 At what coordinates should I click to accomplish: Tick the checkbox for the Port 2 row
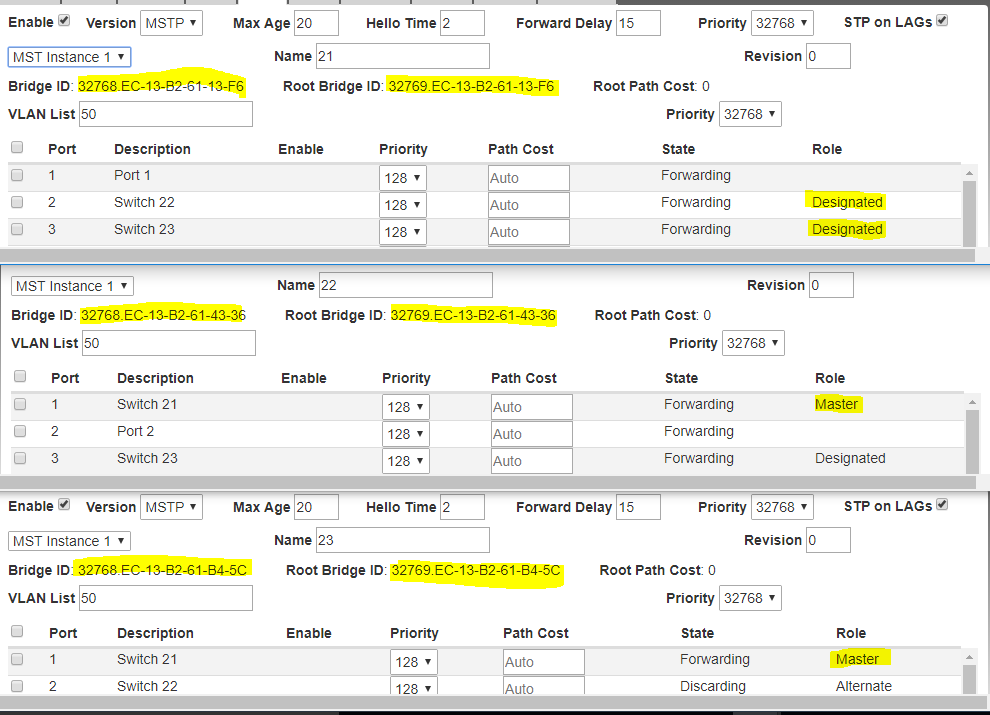pos(20,432)
